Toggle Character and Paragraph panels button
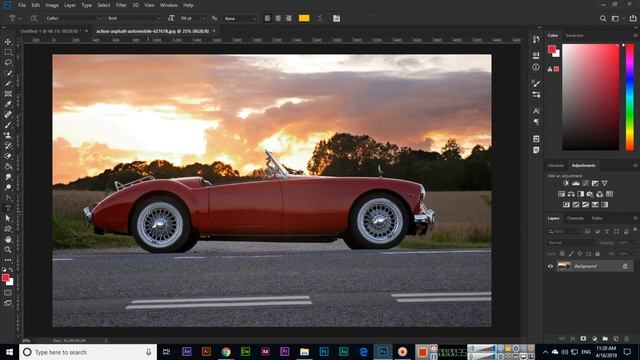The image size is (640, 360). 336,18
